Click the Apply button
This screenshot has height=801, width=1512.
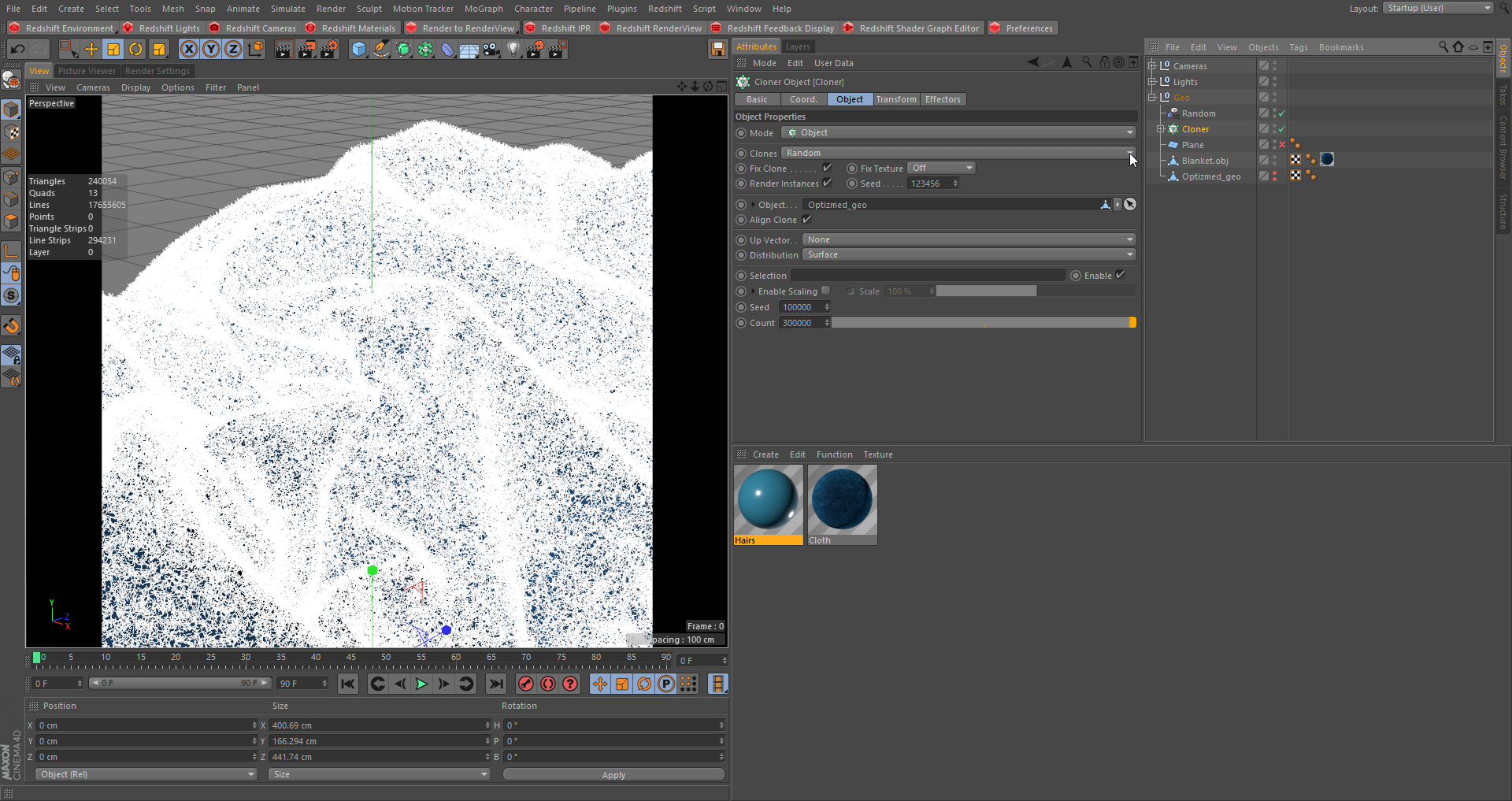pos(613,775)
